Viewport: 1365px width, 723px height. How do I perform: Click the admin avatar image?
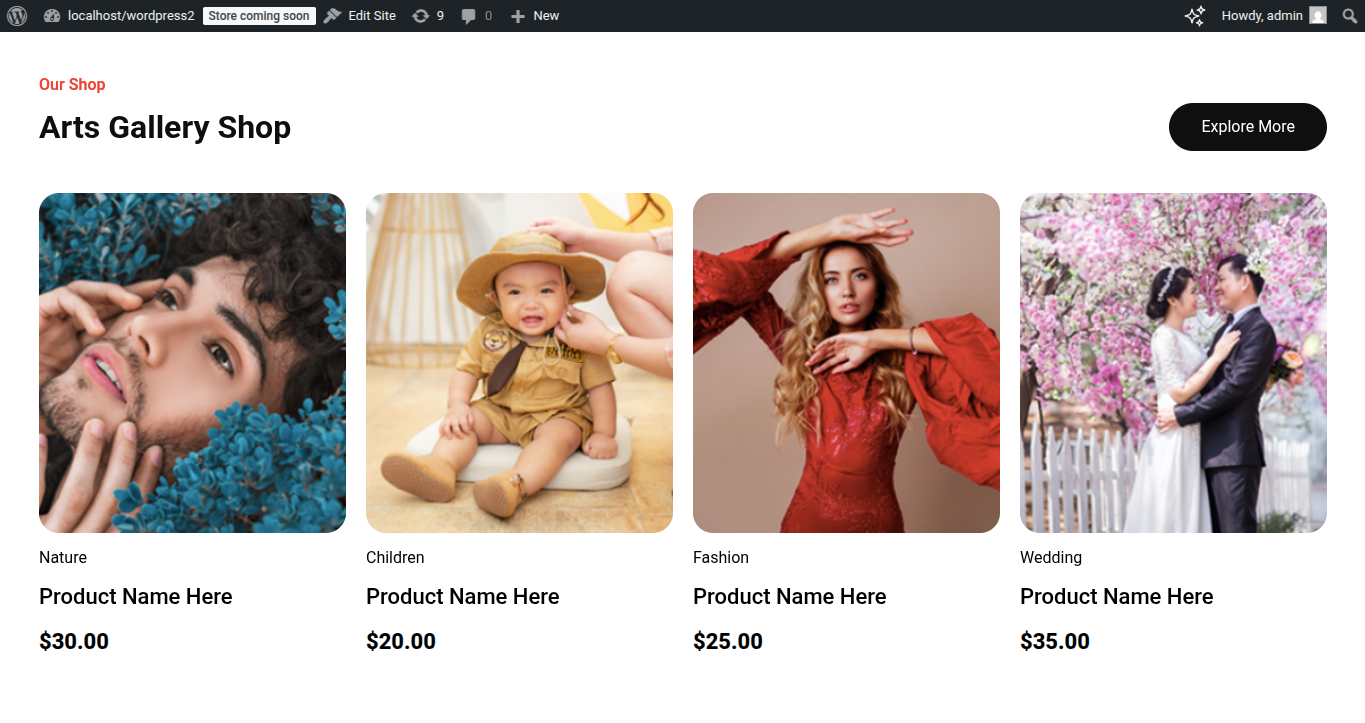pyautogui.click(x=1318, y=16)
